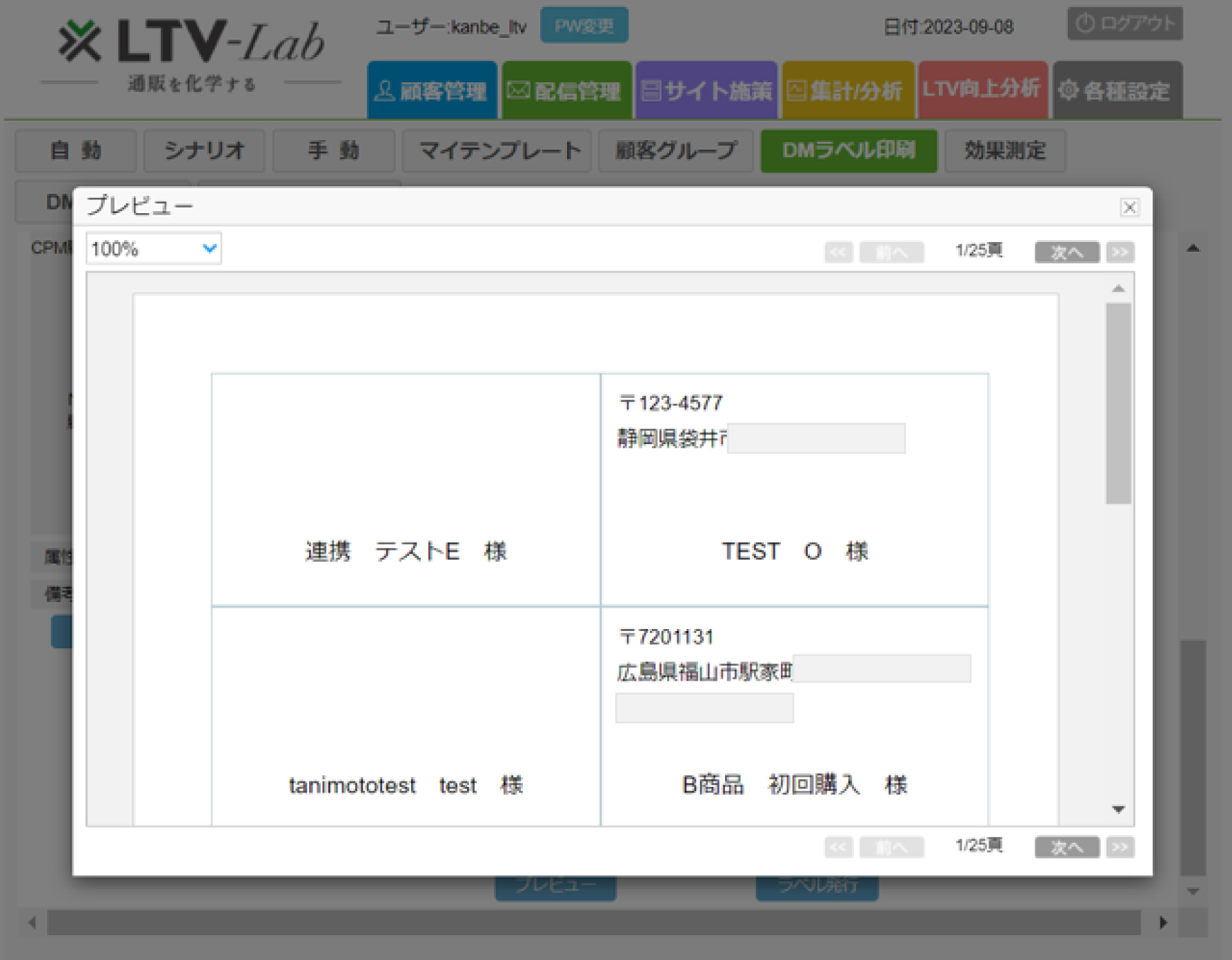Go to next page with 次へ
The image size is (1232, 960).
[x=1066, y=252]
